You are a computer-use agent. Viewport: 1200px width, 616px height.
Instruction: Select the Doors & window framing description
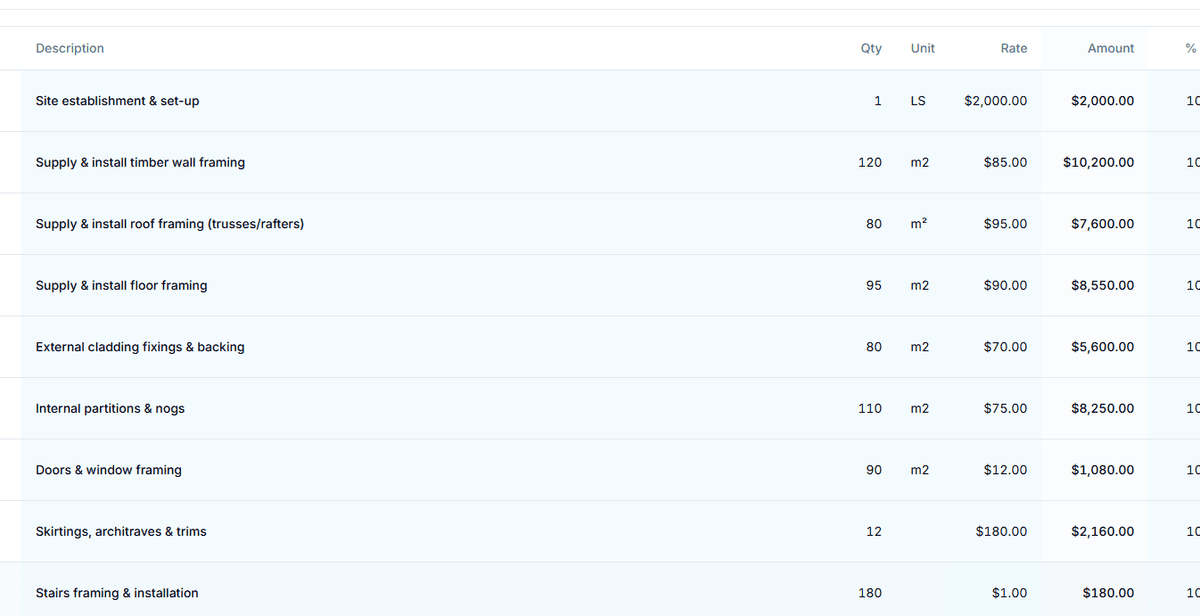coord(109,470)
